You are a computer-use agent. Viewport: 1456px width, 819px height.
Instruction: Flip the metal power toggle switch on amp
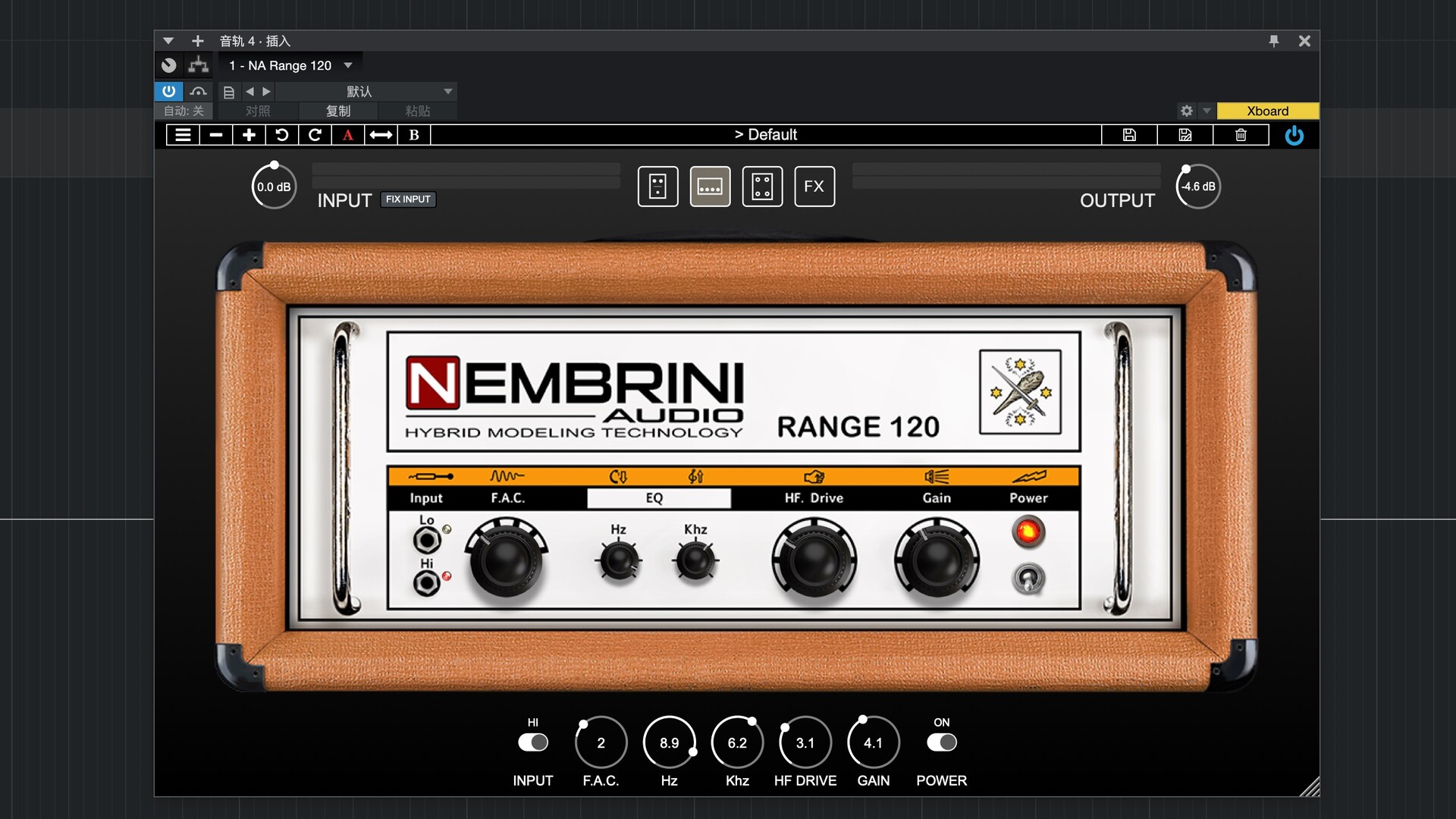coord(1028,579)
